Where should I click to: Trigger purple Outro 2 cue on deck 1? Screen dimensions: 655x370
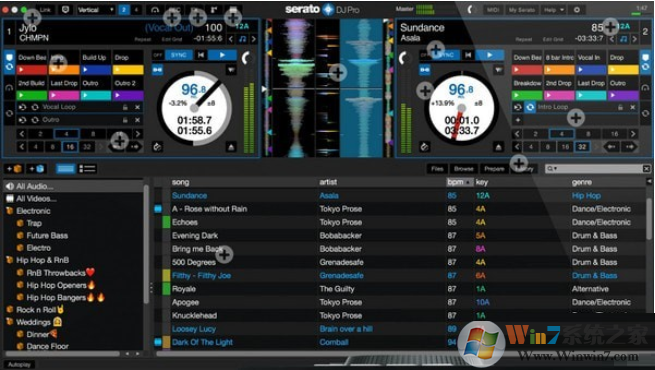128,96
